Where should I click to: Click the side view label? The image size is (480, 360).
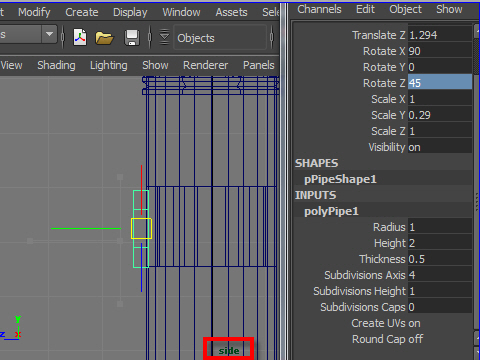tap(229, 350)
